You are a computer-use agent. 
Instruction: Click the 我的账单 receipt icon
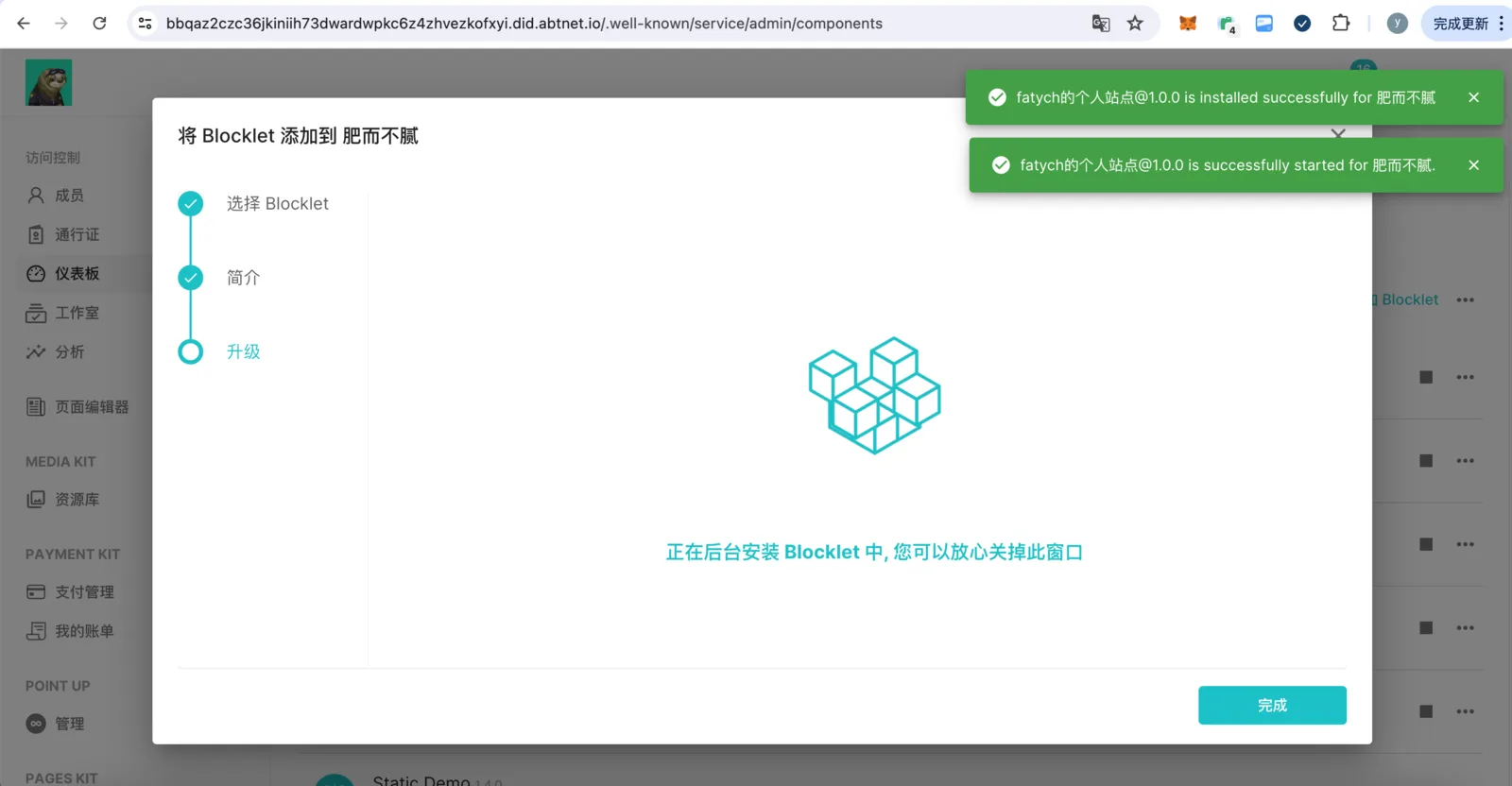[x=36, y=631]
